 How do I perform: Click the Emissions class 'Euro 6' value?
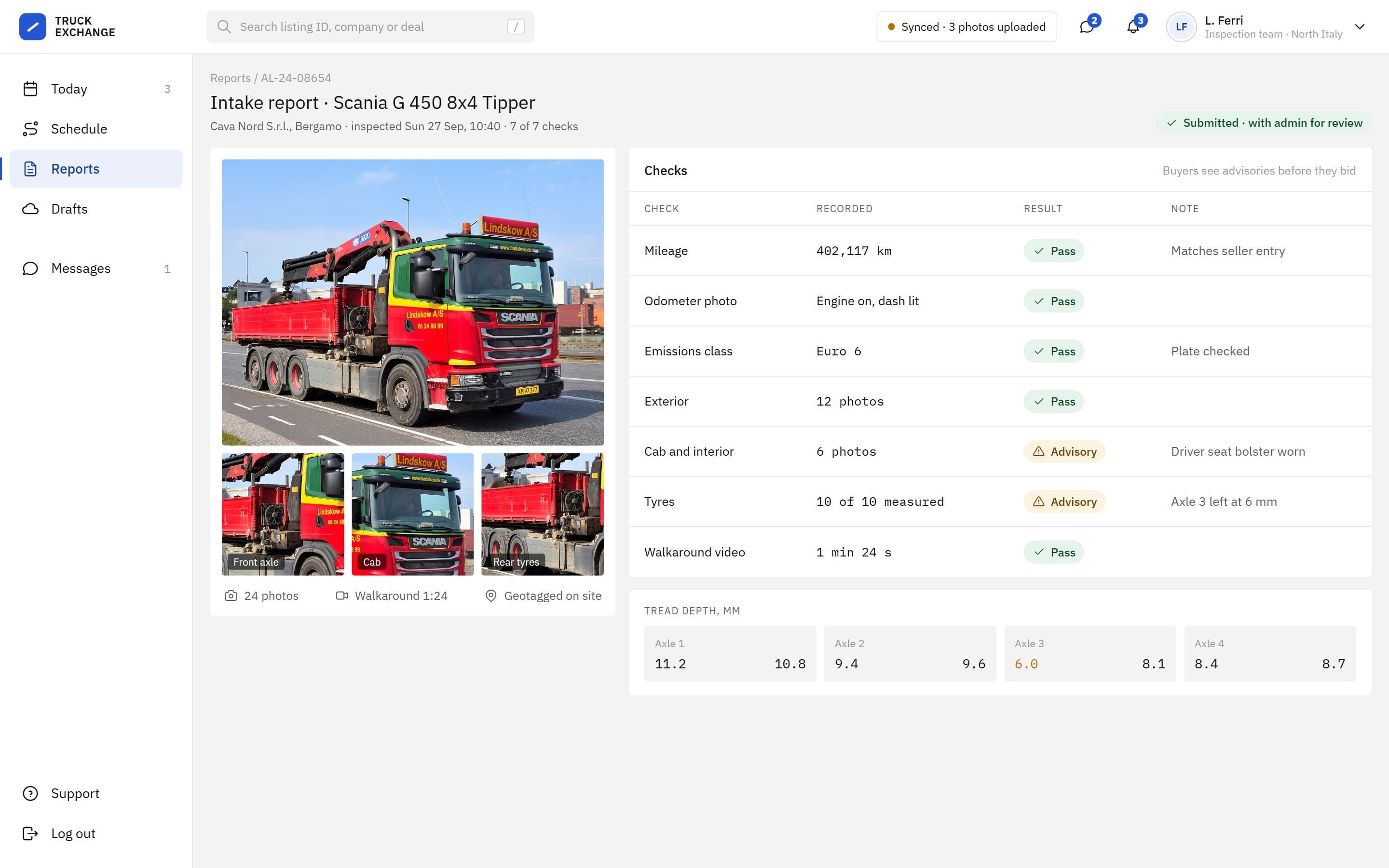click(x=839, y=352)
